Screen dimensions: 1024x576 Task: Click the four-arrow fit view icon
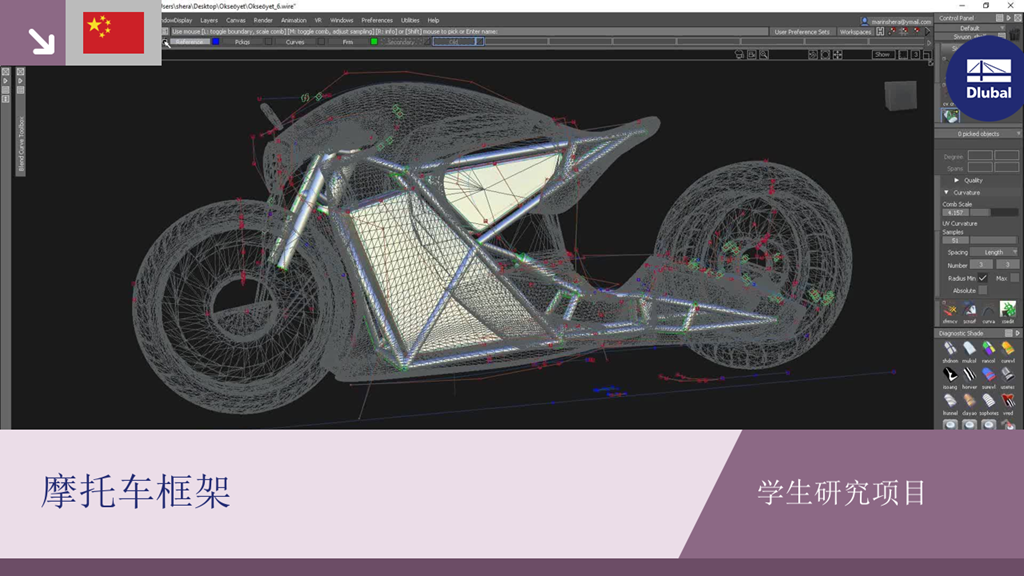point(838,55)
